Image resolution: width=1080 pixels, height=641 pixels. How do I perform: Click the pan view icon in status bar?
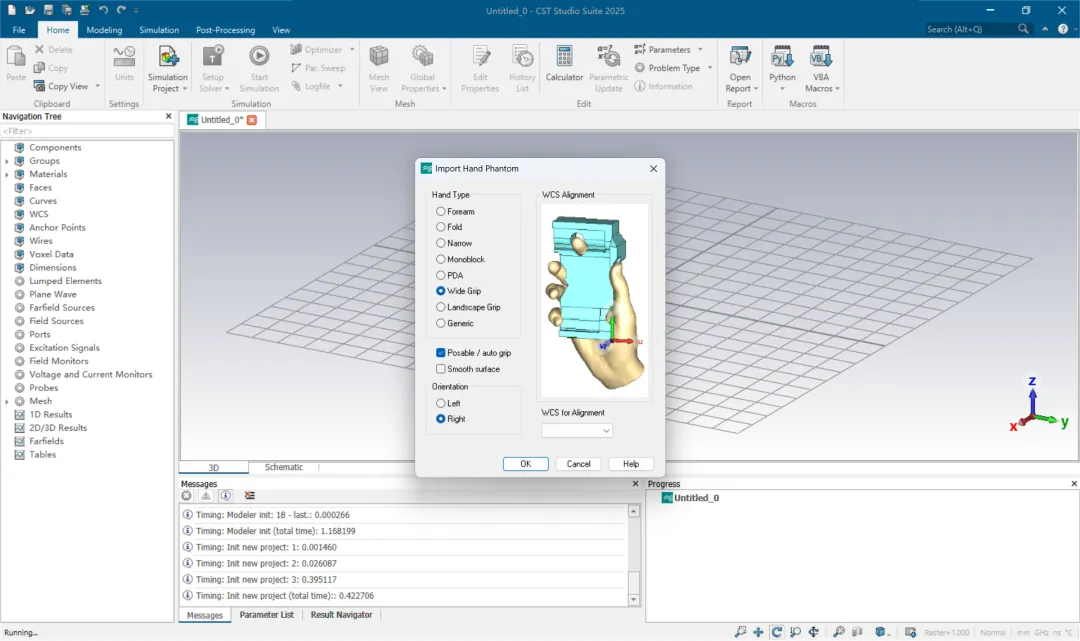pos(758,632)
